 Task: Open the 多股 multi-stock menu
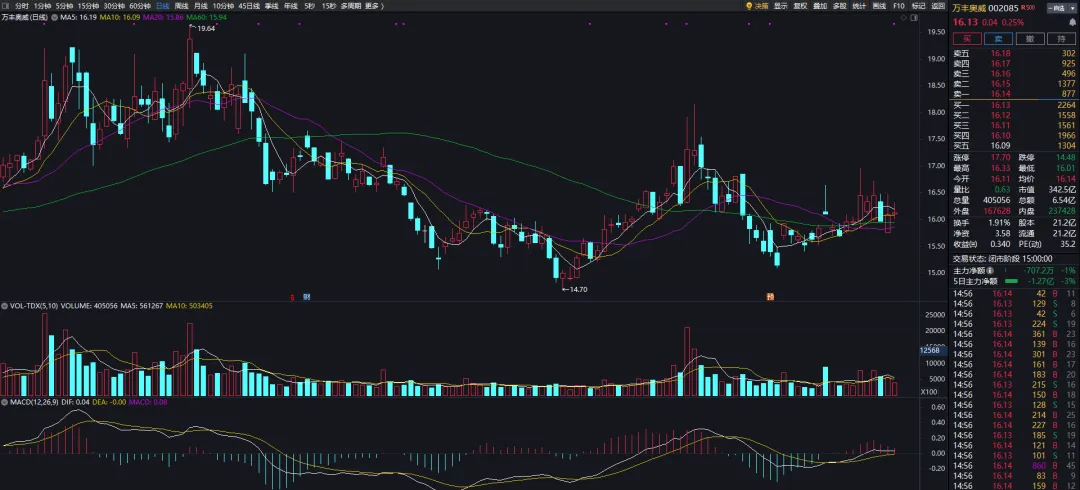pos(839,6)
